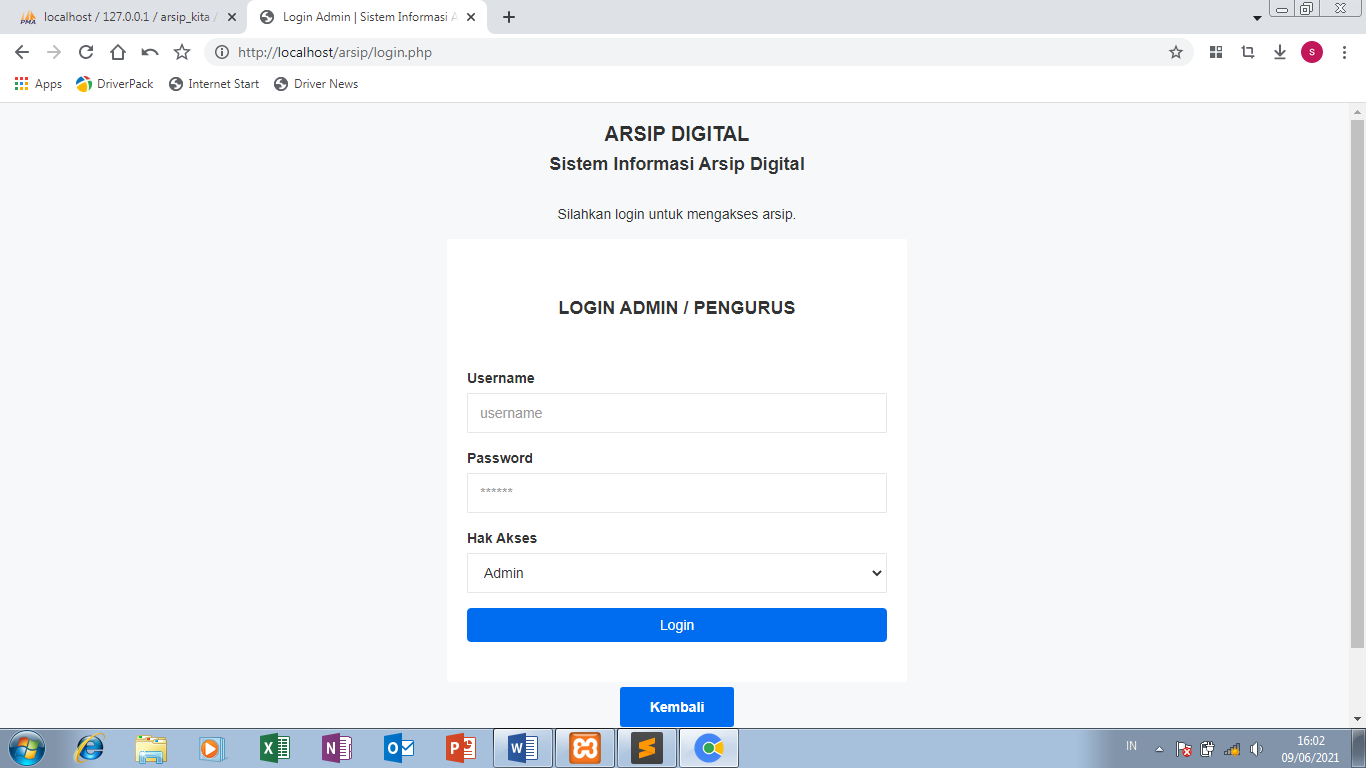This screenshot has width=1366, height=768.
Task: Open Microsoft Word from the taskbar
Action: 522,747
